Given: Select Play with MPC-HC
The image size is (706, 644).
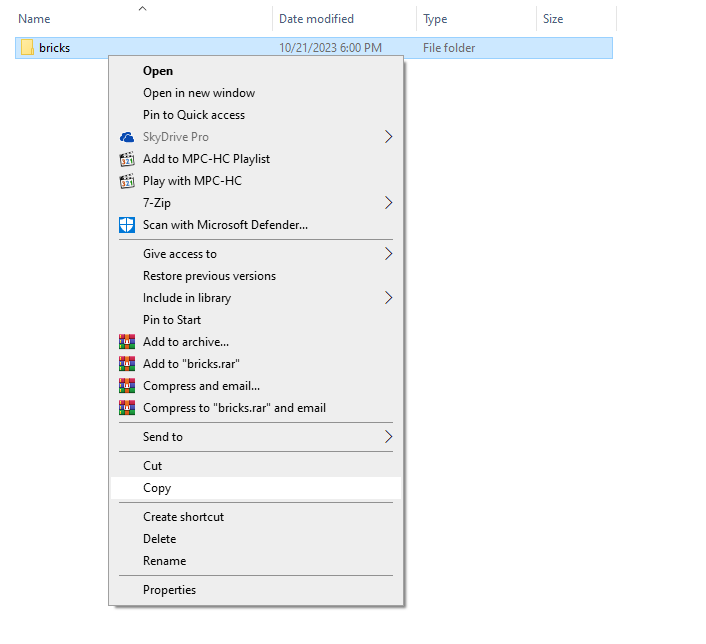Looking at the screenshot, I should pos(256,181).
